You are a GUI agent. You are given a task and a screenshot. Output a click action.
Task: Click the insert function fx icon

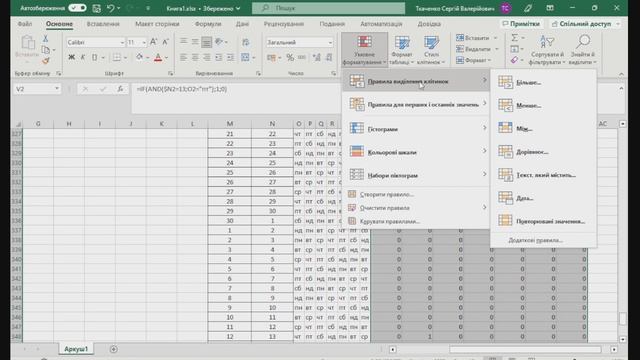120,89
